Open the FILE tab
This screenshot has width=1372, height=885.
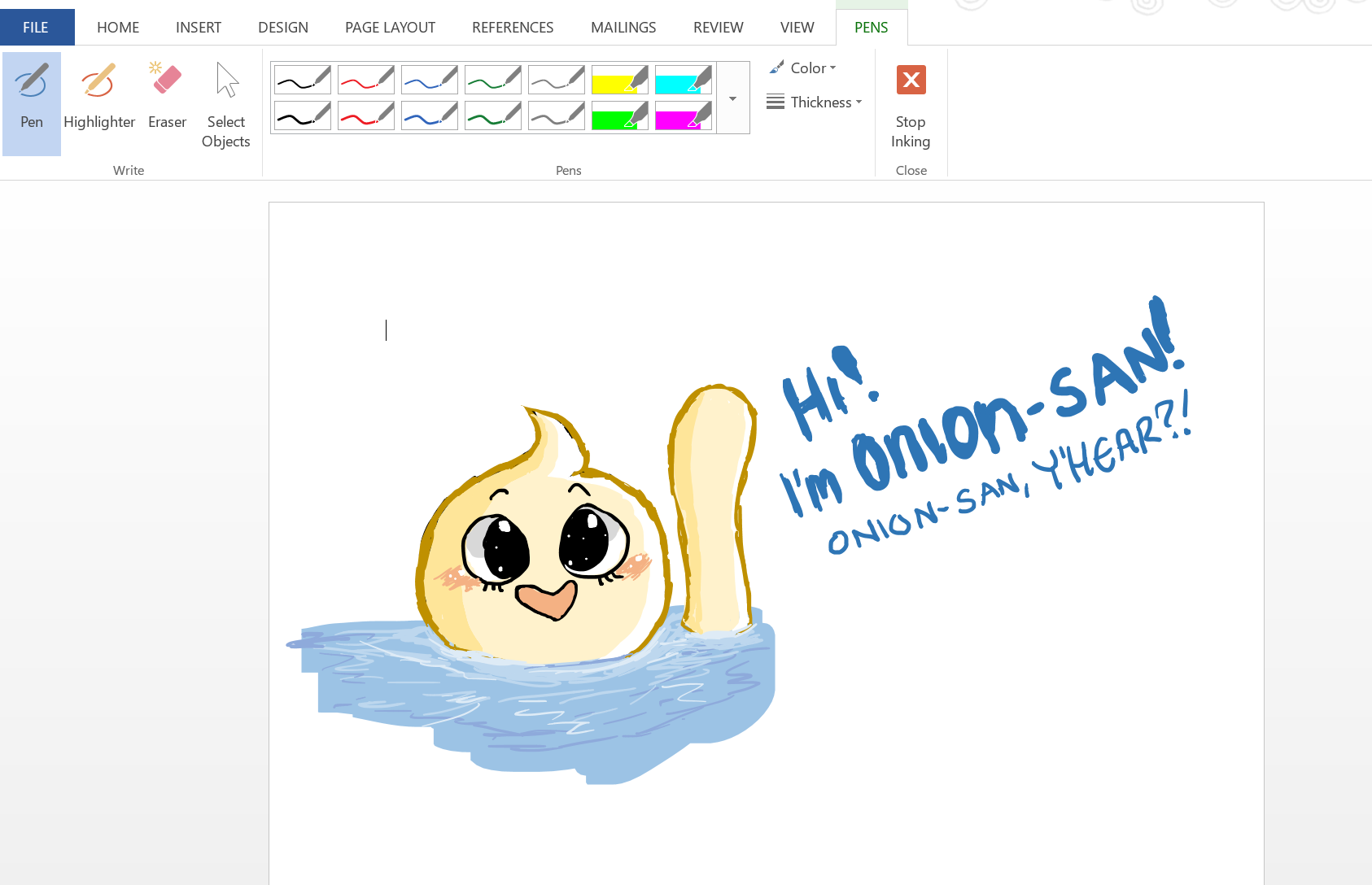(x=36, y=28)
